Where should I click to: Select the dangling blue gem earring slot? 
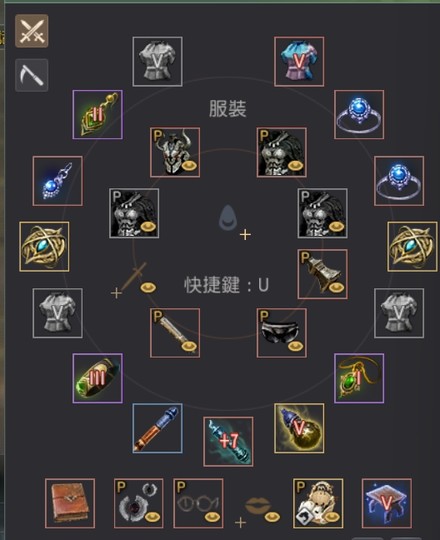click(57, 181)
